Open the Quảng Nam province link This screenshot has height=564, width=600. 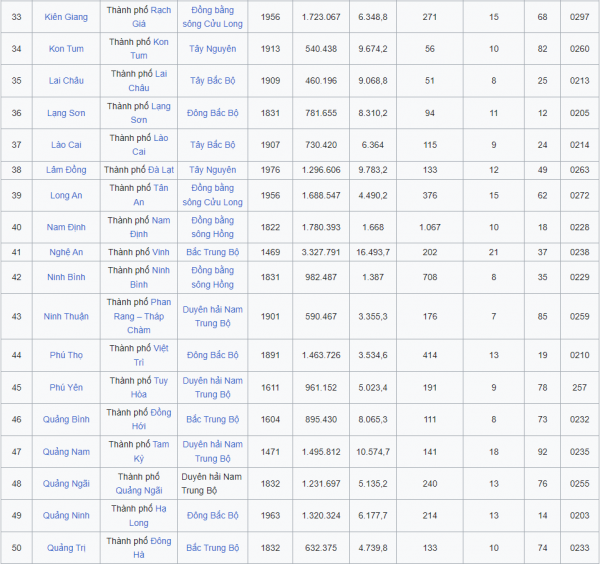coord(66,452)
